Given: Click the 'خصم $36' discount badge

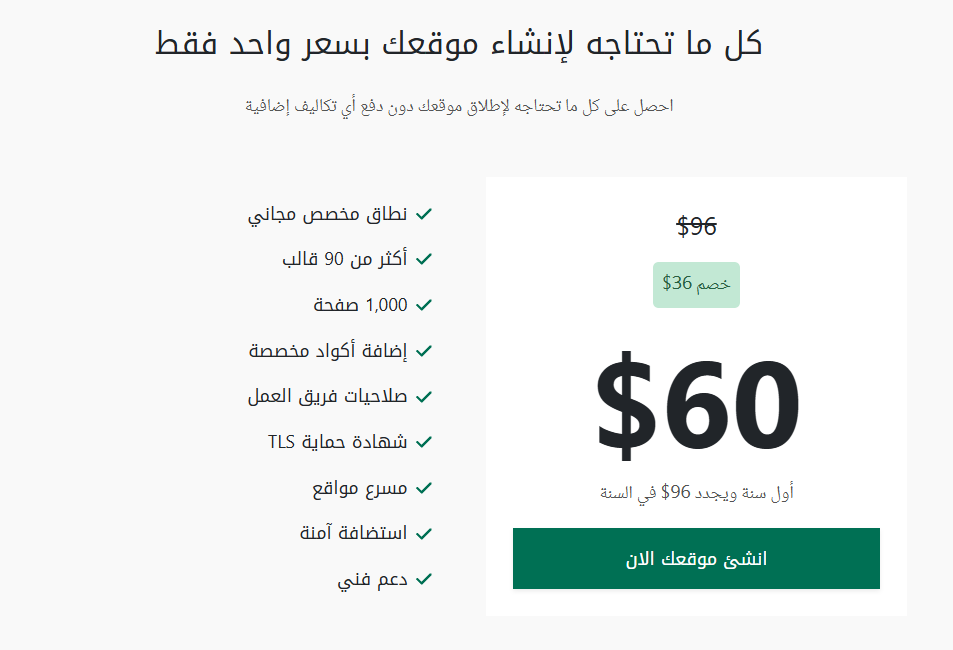Looking at the screenshot, I should coord(696,285).
